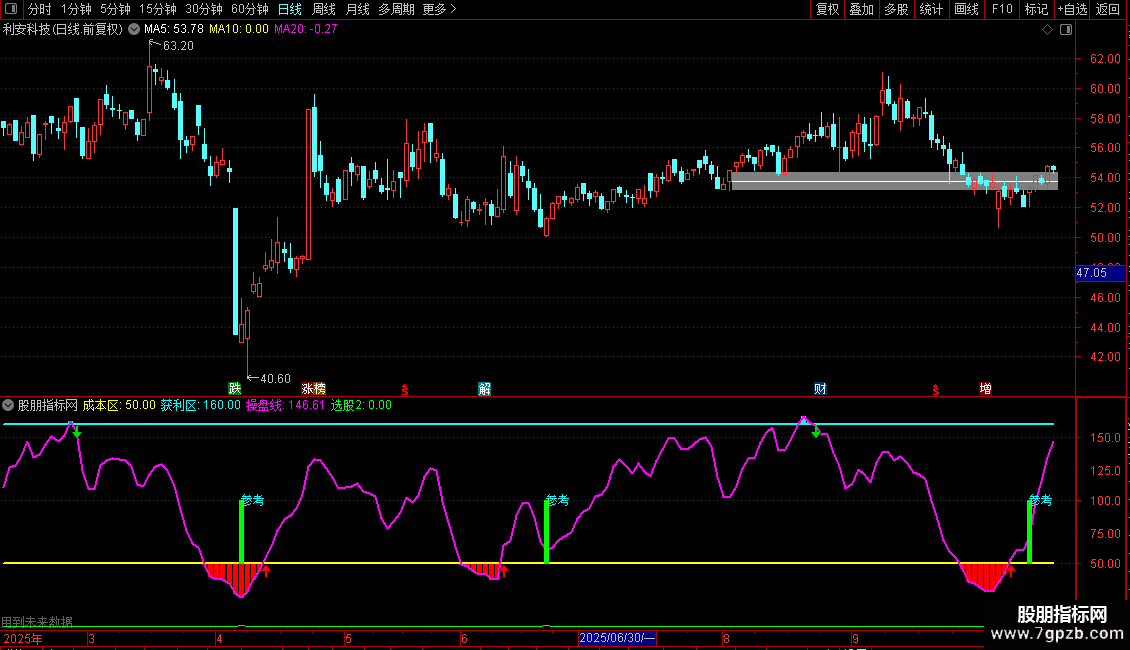The image size is (1130, 650).
Task: Select the 15分钟 period tab
Action: click(158, 9)
